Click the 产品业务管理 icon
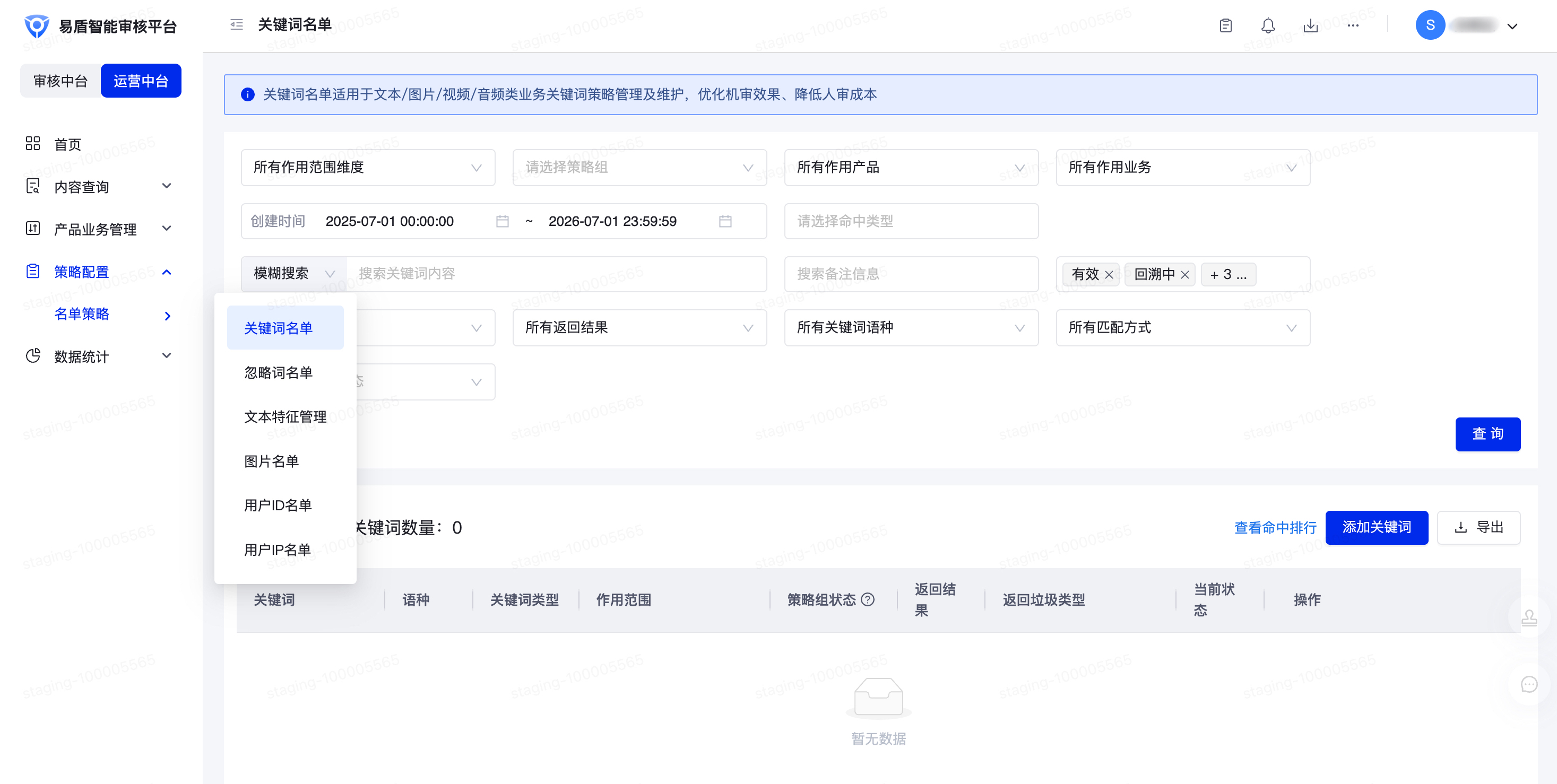 (33, 228)
